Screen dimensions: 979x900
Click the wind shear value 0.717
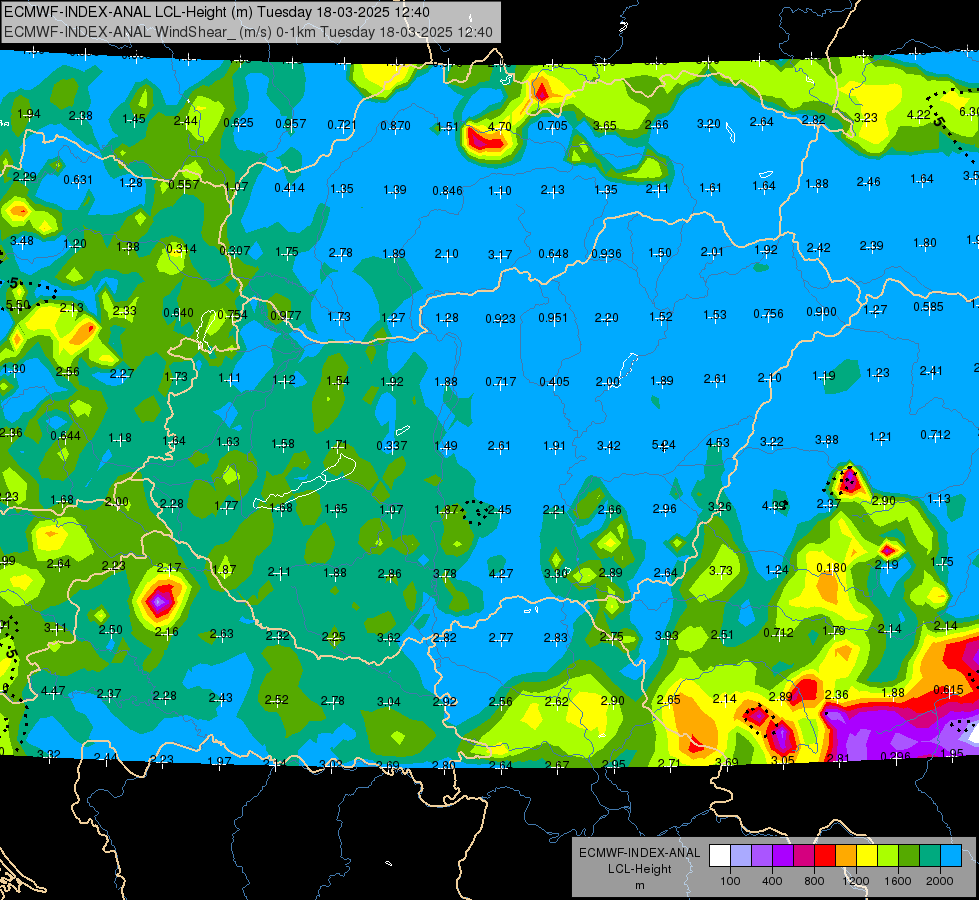click(x=501, y=381)
